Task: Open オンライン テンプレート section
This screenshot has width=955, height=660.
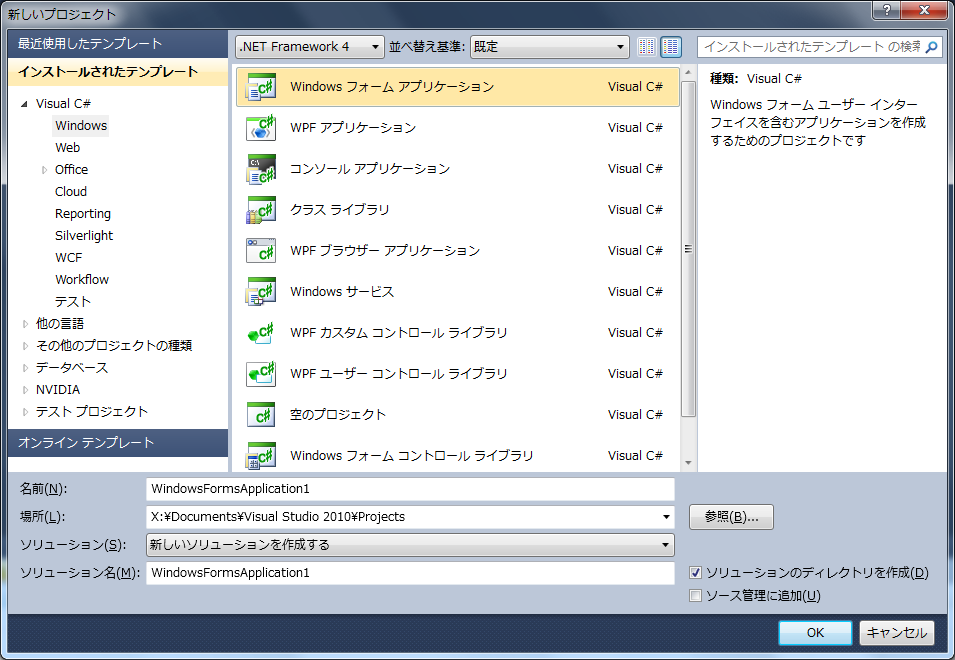Action: coord(118,443)
